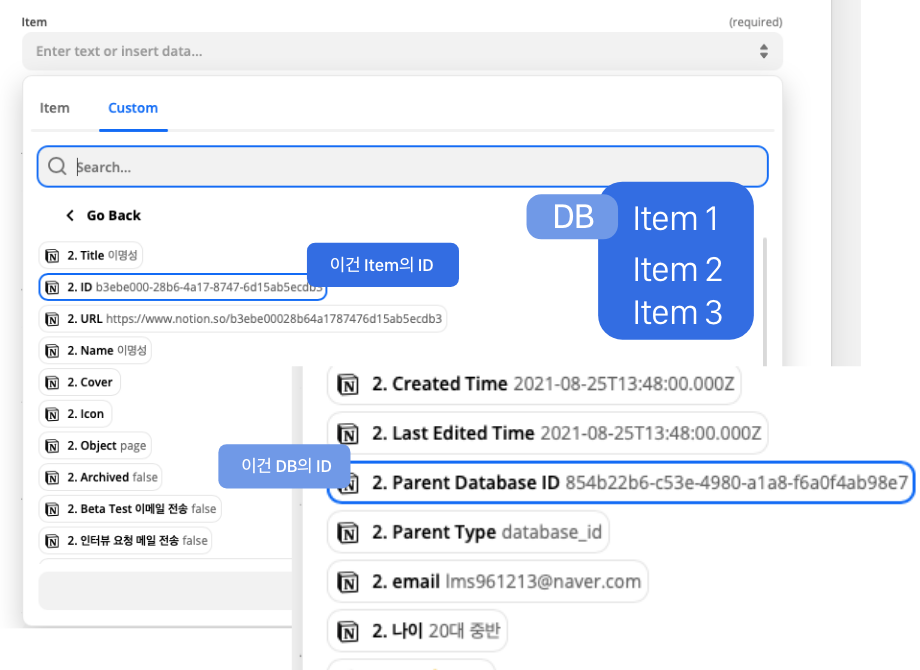Click the Notion icon beside 2. Name
Image resolution: width=920 pixels, height=670 pixels.
(52, 351)
